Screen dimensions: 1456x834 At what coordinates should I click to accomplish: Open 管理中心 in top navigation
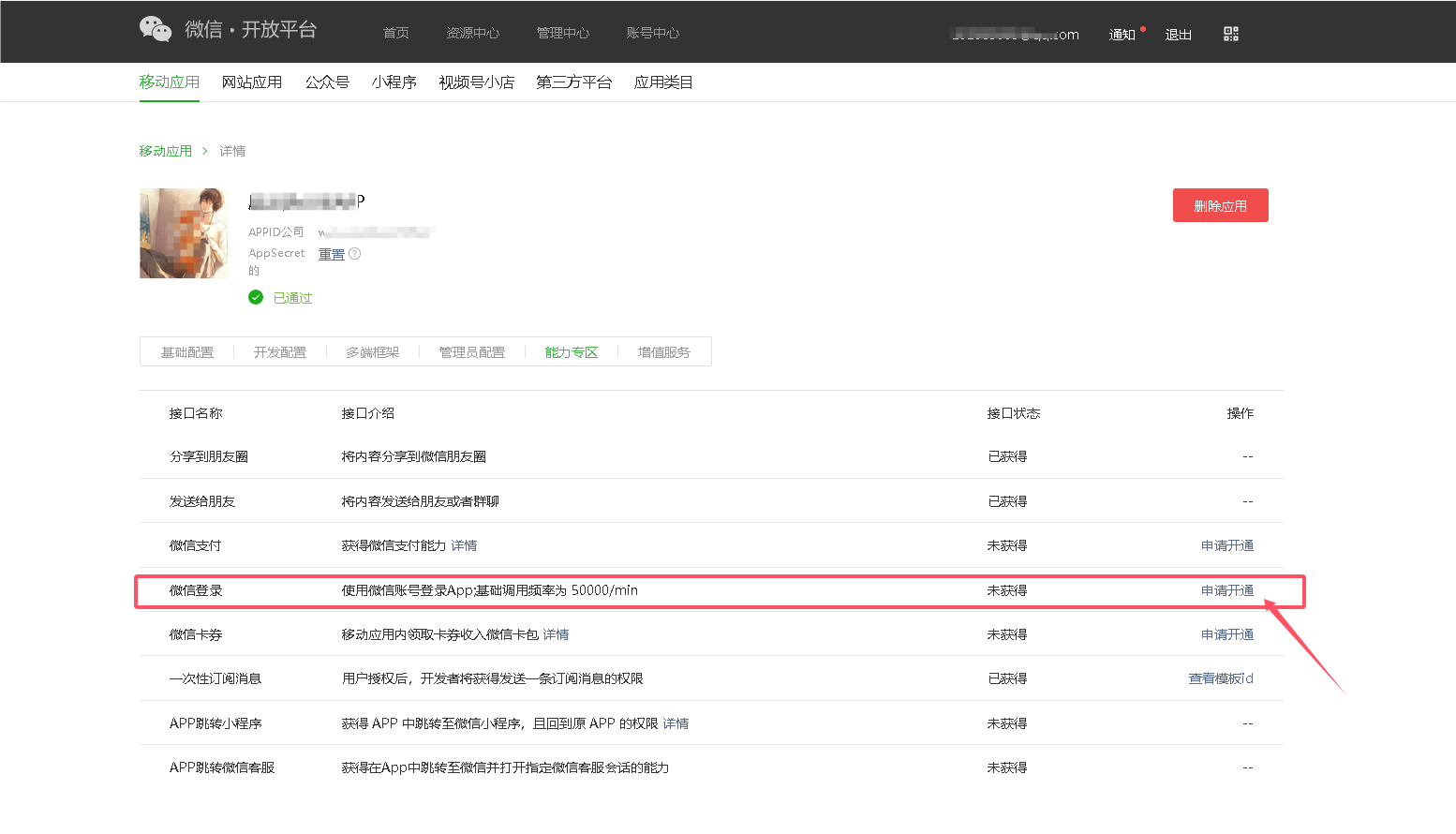coord(562,33)
